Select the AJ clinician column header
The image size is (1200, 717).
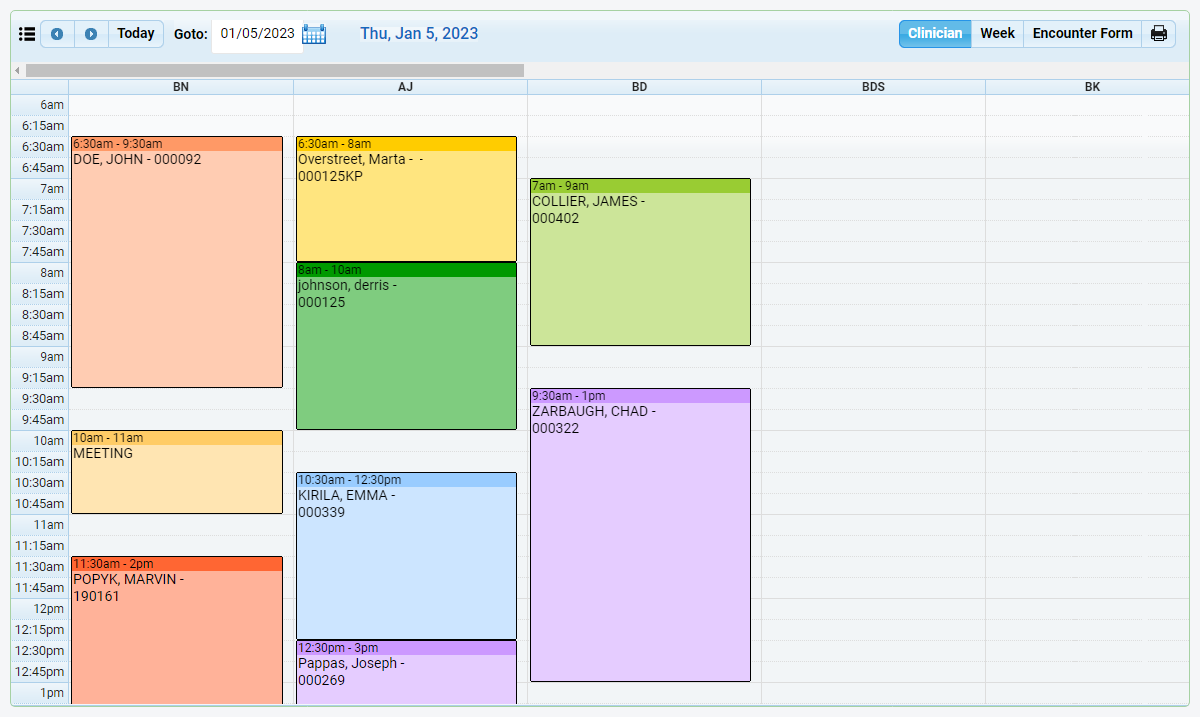pyautogui.click(x=405, y=87)
